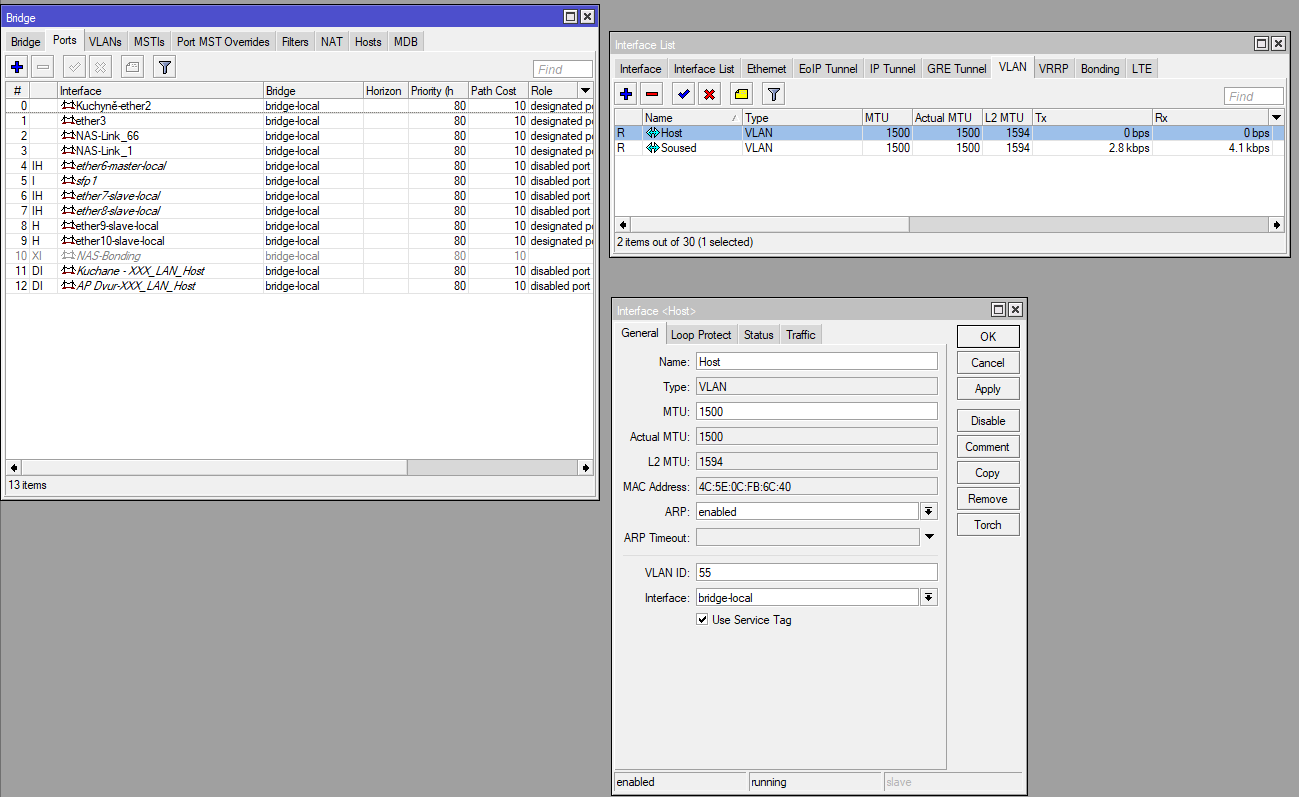Click Find field in Bridge window
The width and height of the screenshot is (1299, 797).
563,69
